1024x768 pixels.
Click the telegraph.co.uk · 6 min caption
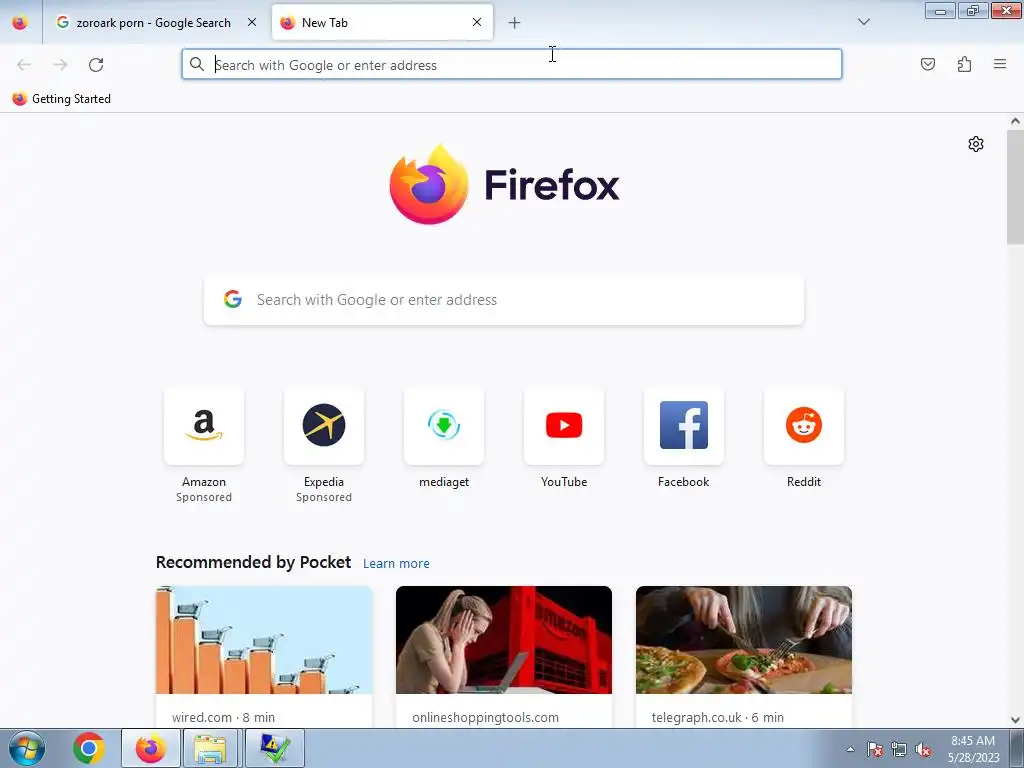point(718,717)
